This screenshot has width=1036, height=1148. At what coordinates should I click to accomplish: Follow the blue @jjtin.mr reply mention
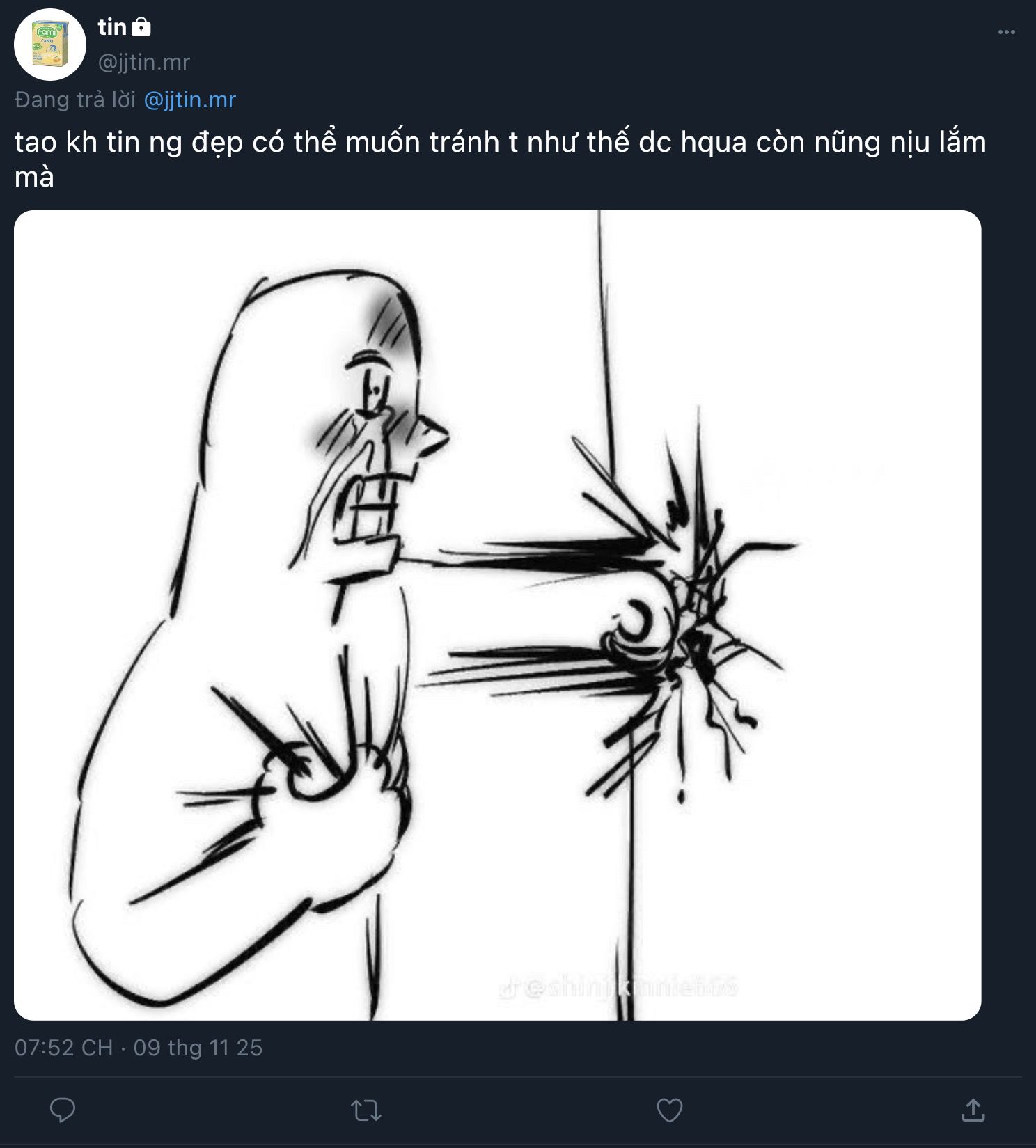pos(190,100)
